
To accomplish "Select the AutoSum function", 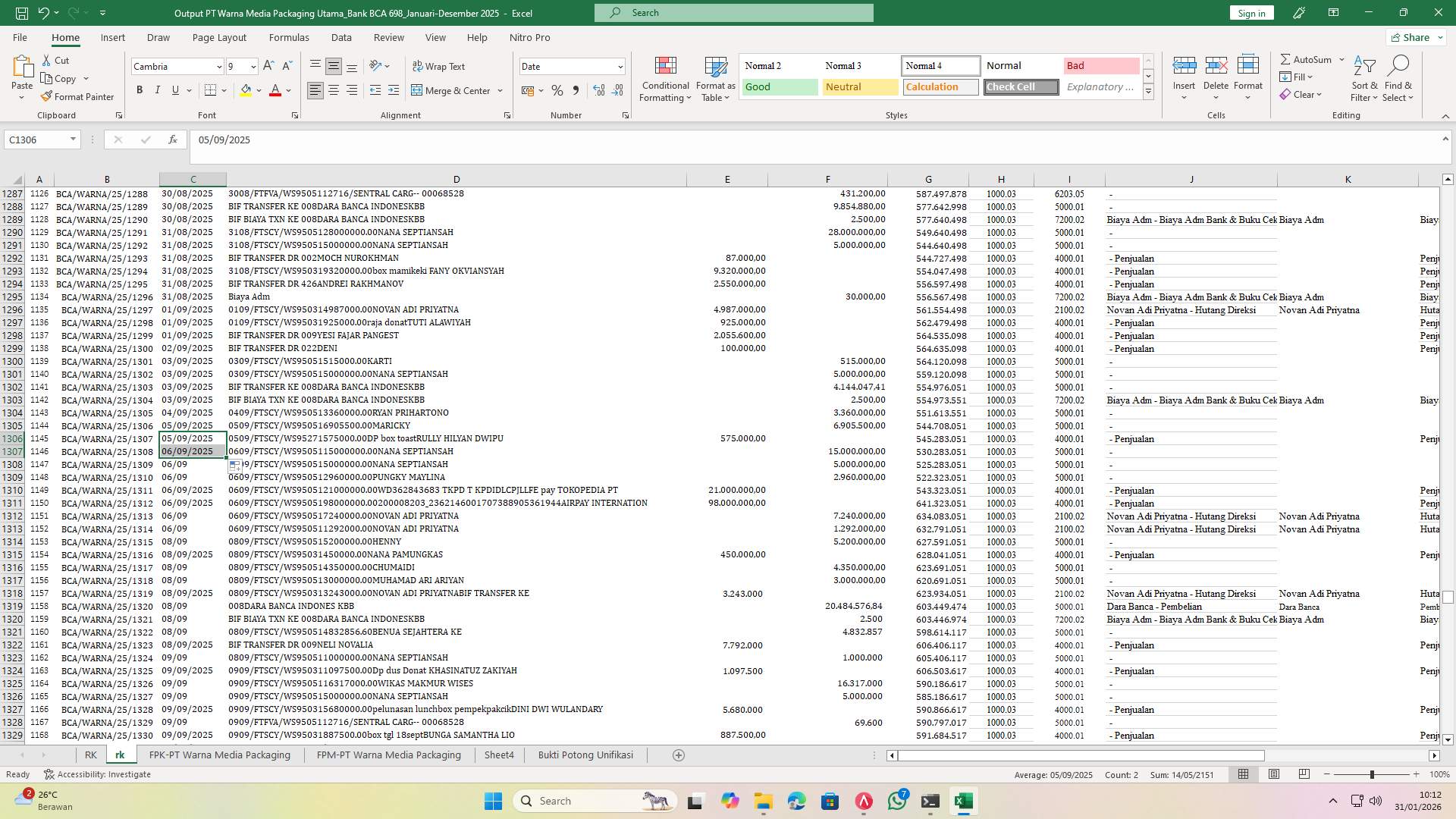I will click(1306, 58).
